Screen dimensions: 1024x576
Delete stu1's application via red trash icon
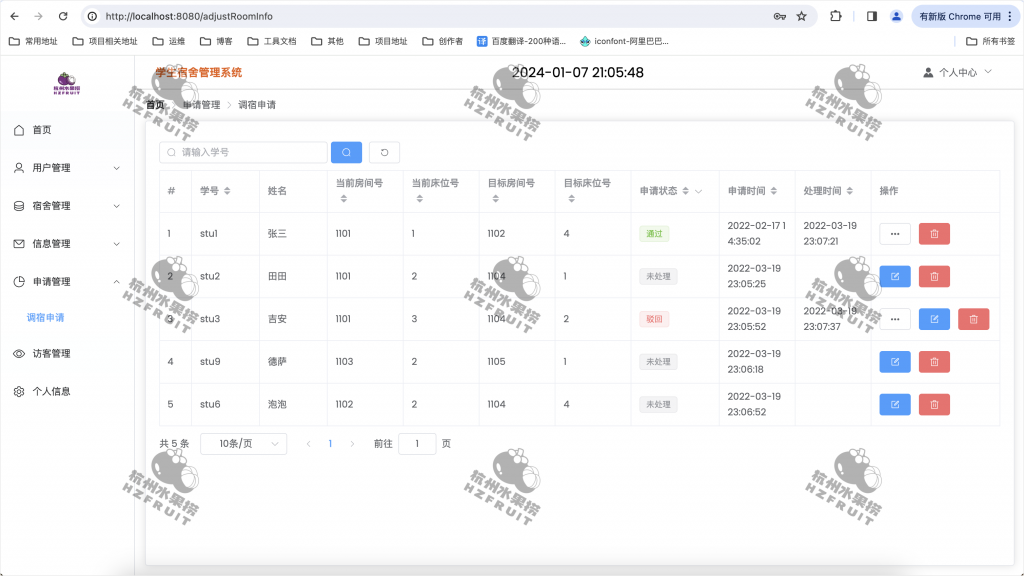tap(933, 233)
